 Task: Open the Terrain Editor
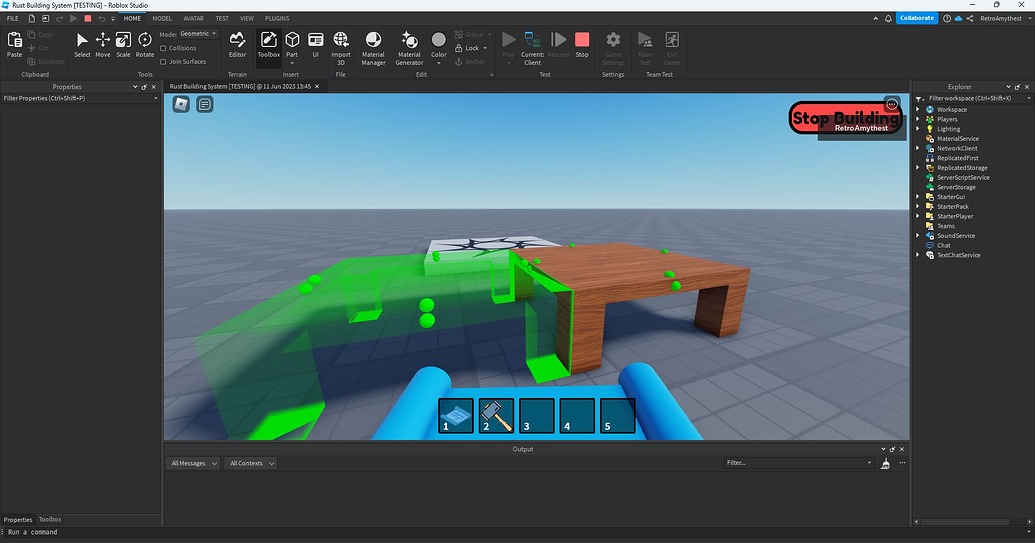237,44
